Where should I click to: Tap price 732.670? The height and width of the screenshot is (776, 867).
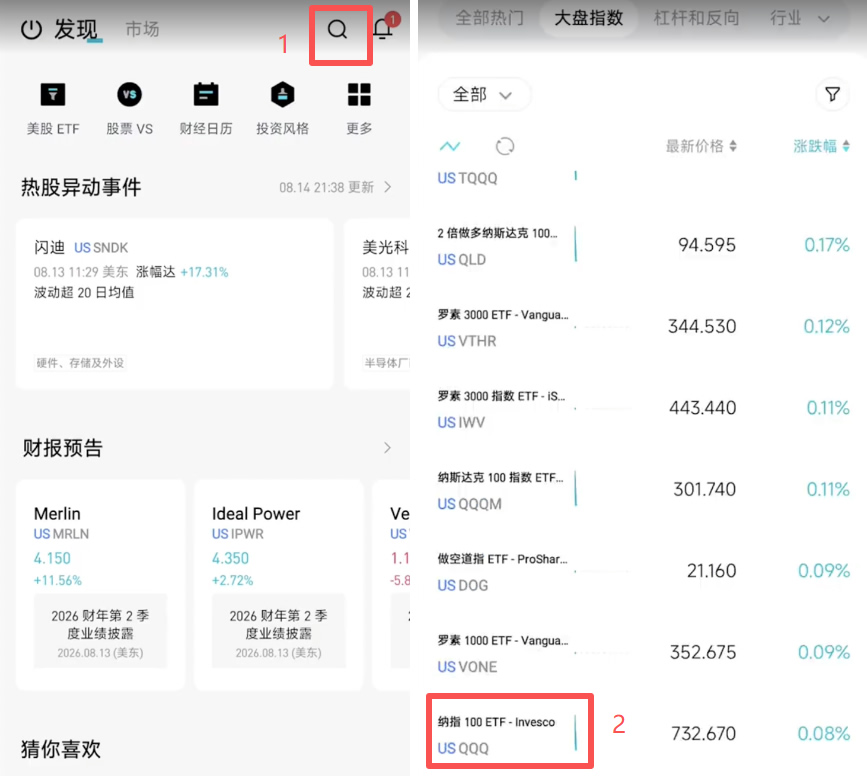(703, 734)
